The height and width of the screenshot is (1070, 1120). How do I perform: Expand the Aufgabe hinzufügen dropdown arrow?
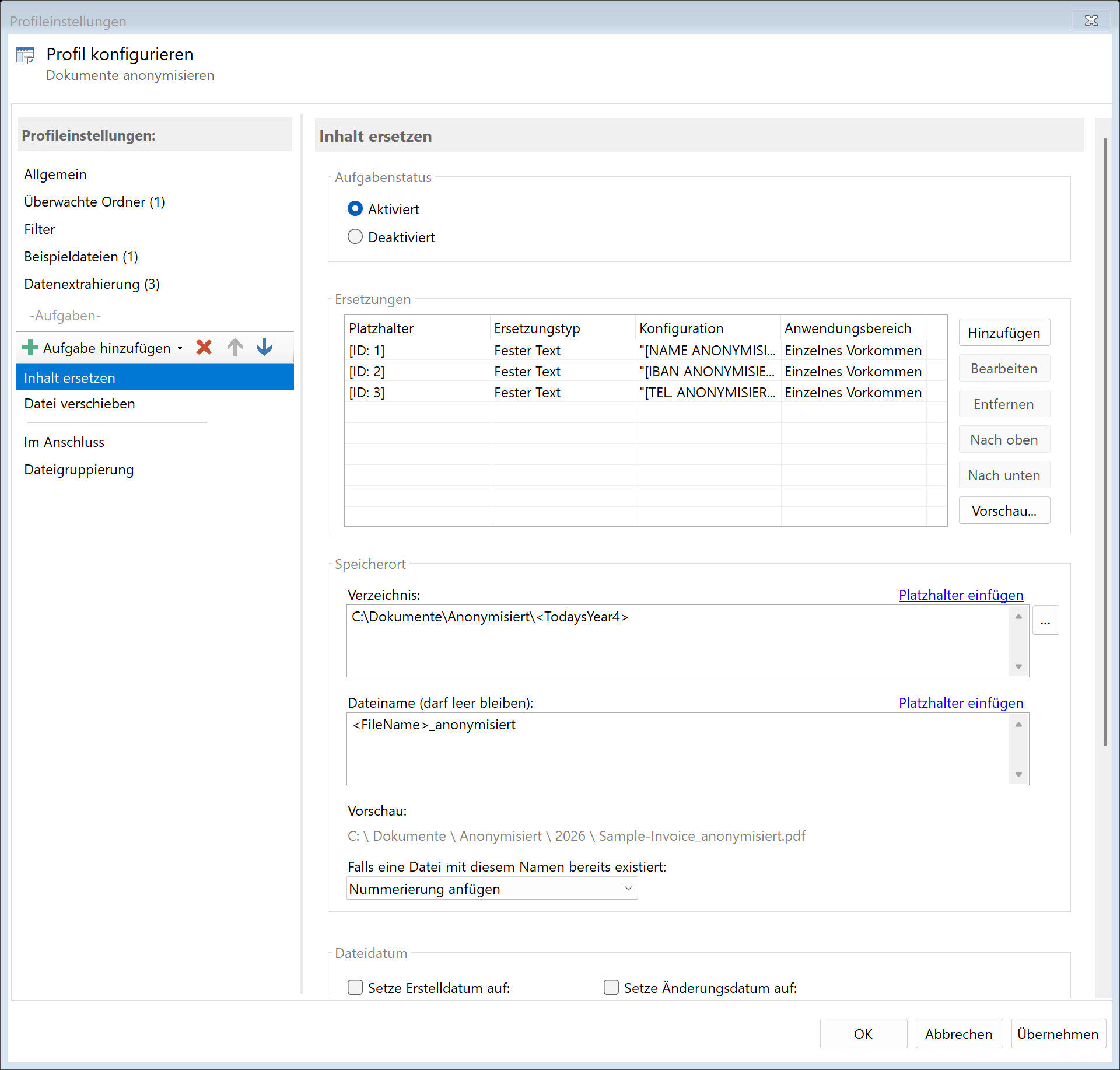tap(180, 348)
